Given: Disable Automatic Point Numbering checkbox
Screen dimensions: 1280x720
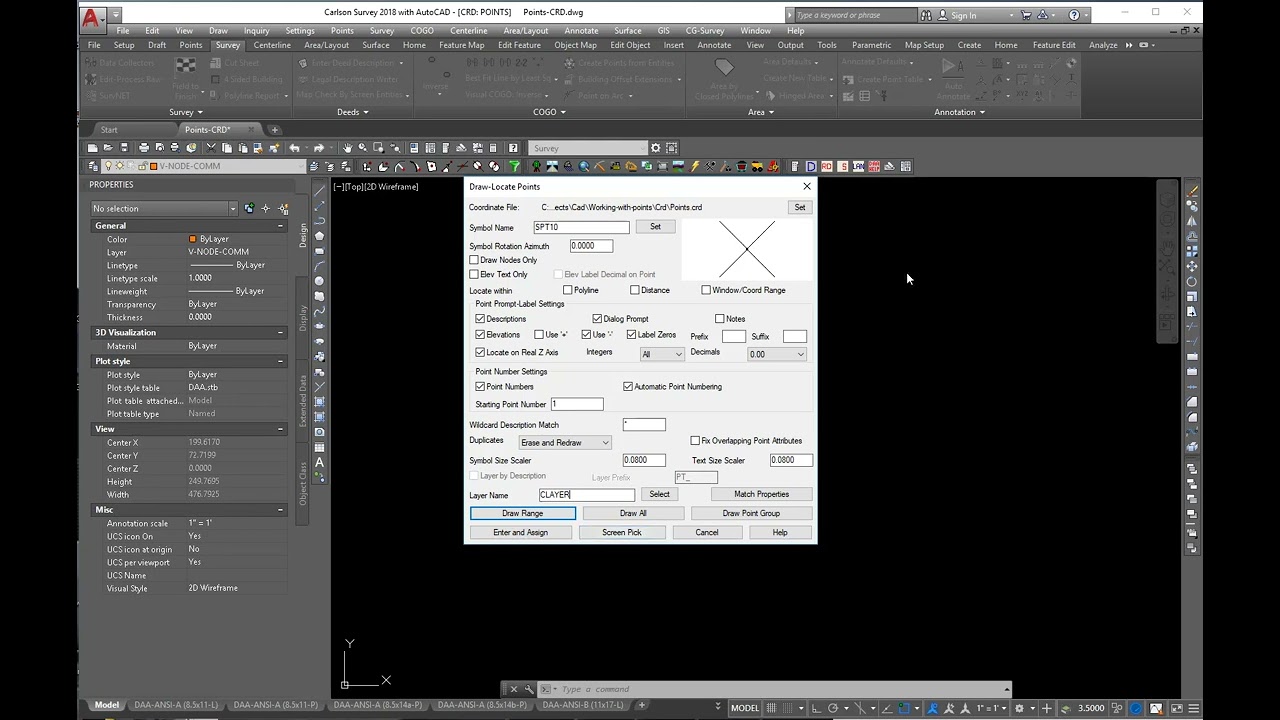Looking at the screenshot, I should tap(628, 386).
